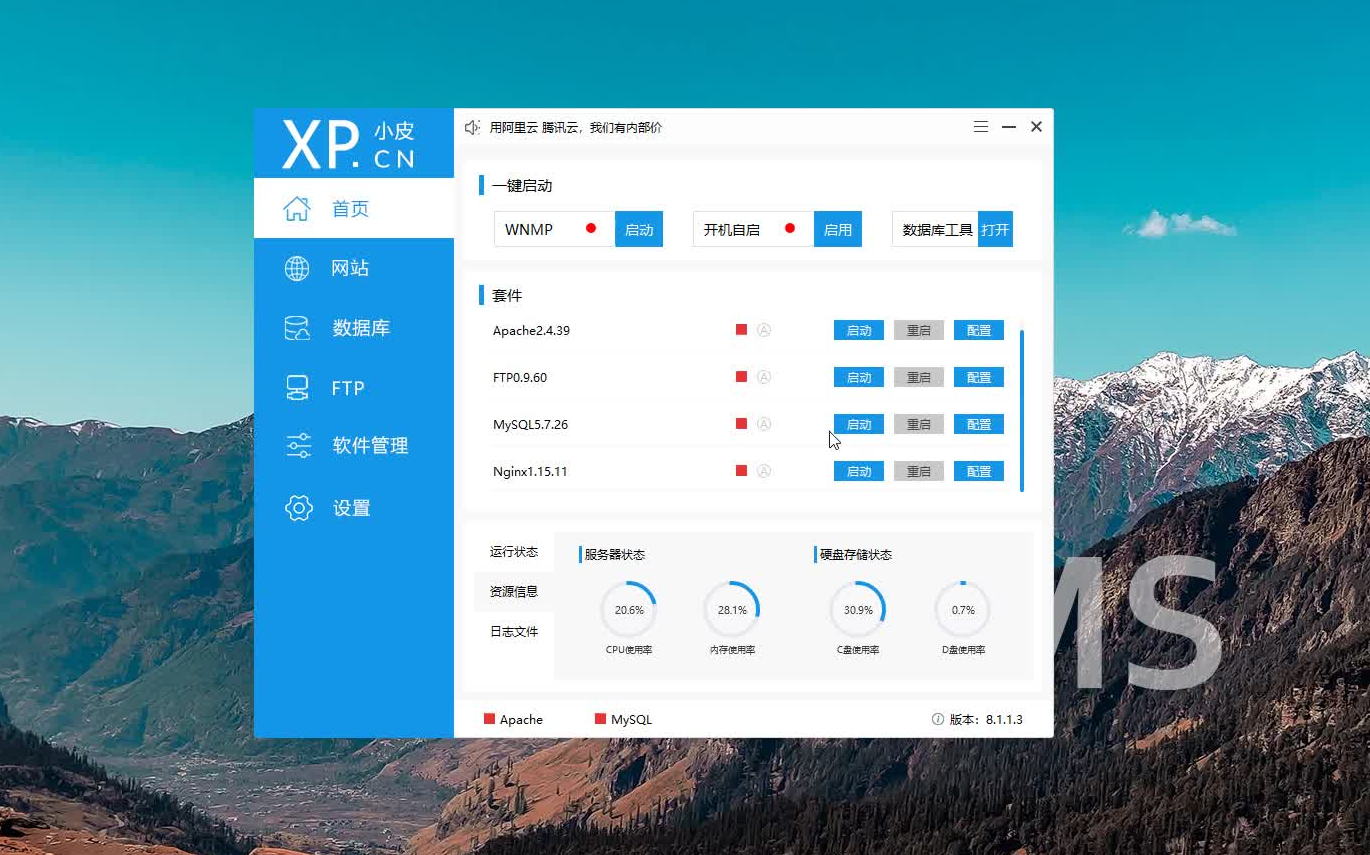
Task: Toggle auto-start for MySQL5.7.26
Action: (x=765, y=424)
